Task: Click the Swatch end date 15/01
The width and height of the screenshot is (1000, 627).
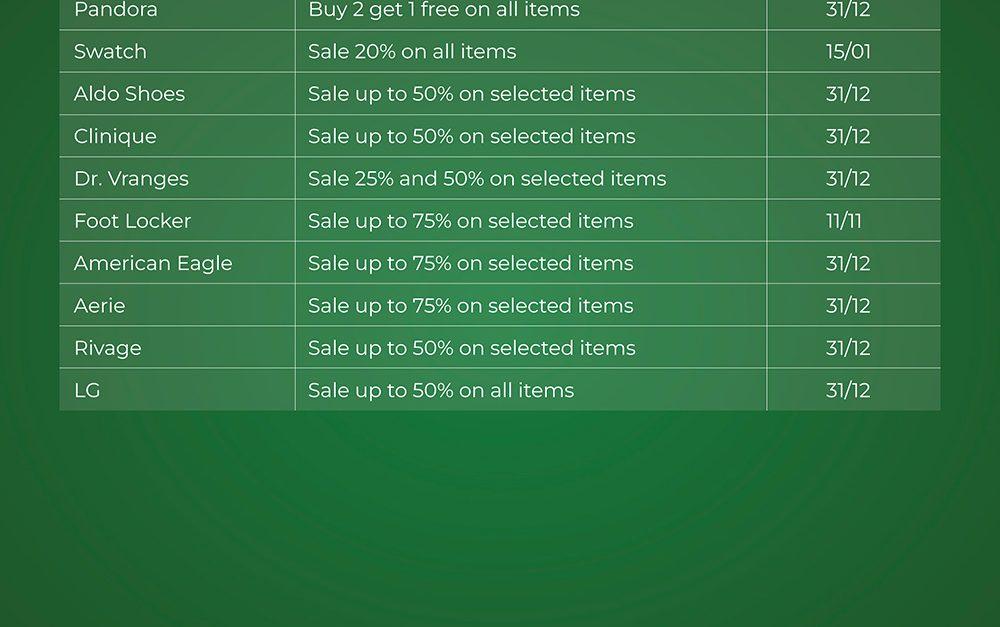Action: [x=848, y=51]
